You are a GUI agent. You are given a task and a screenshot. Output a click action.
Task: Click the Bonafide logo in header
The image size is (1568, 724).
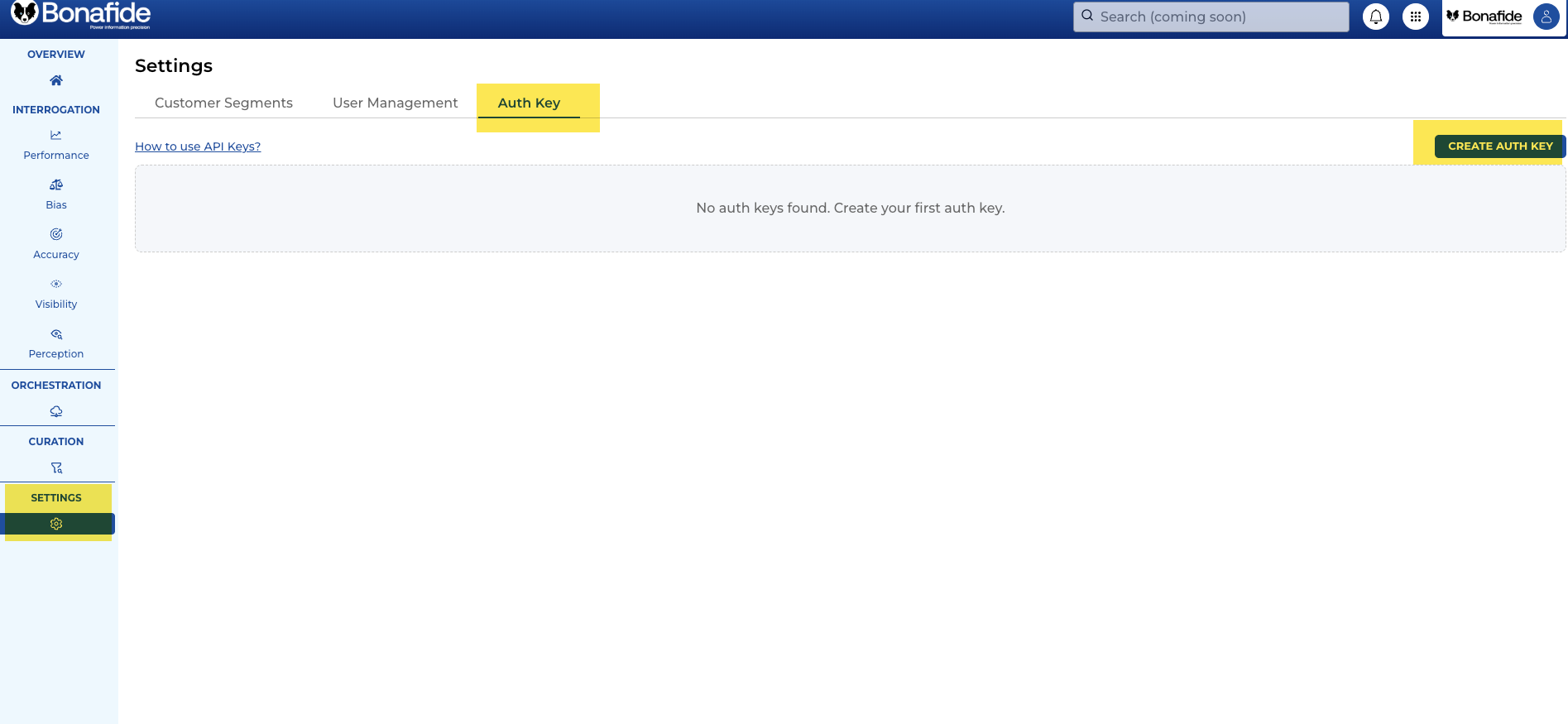click(x=81, y=15)
